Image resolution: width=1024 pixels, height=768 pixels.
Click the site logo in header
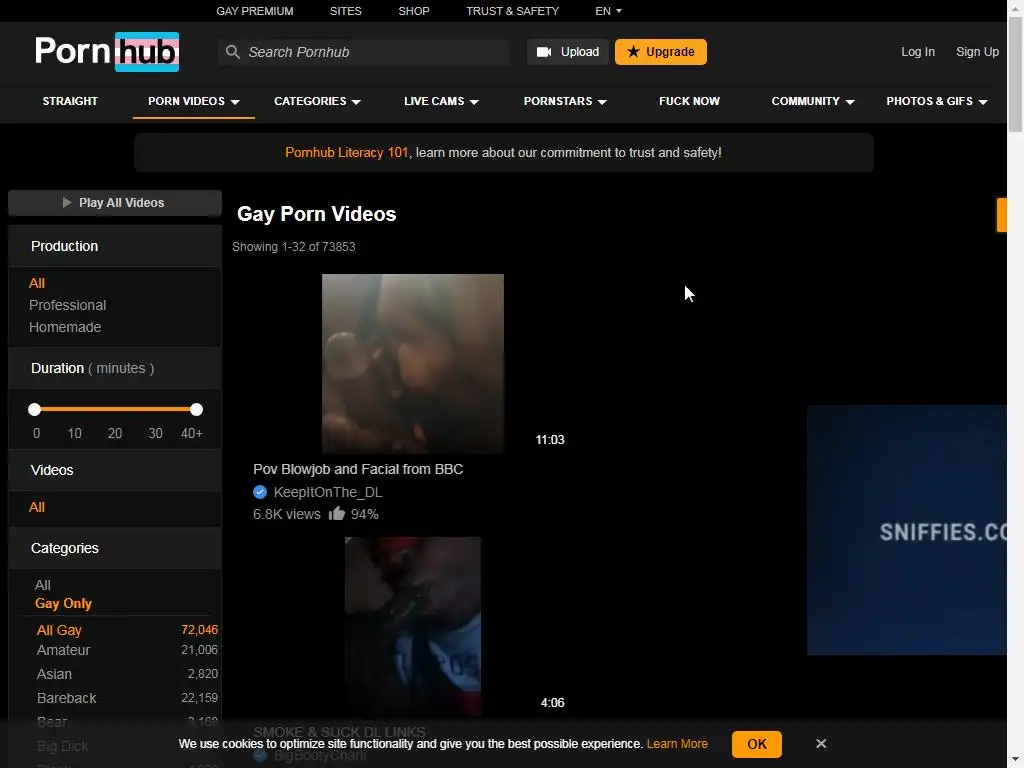point(107,52)
